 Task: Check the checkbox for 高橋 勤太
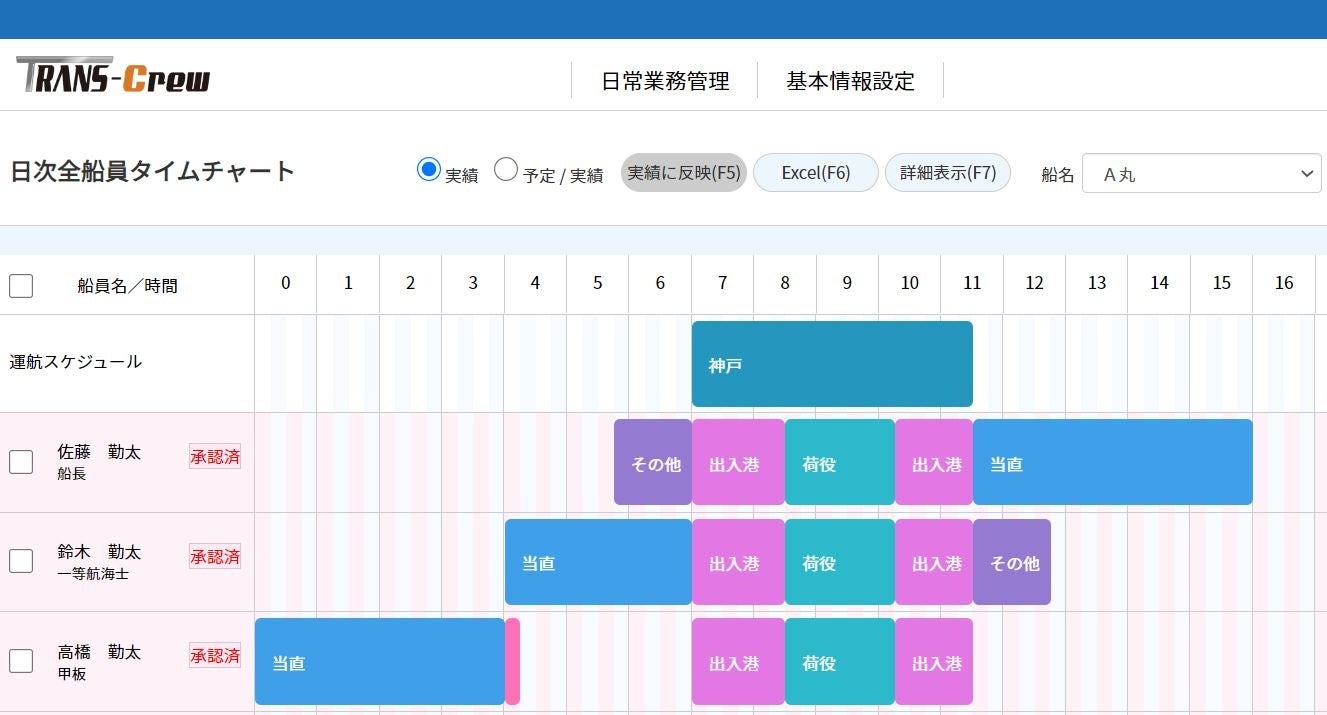tap(21, 661)
